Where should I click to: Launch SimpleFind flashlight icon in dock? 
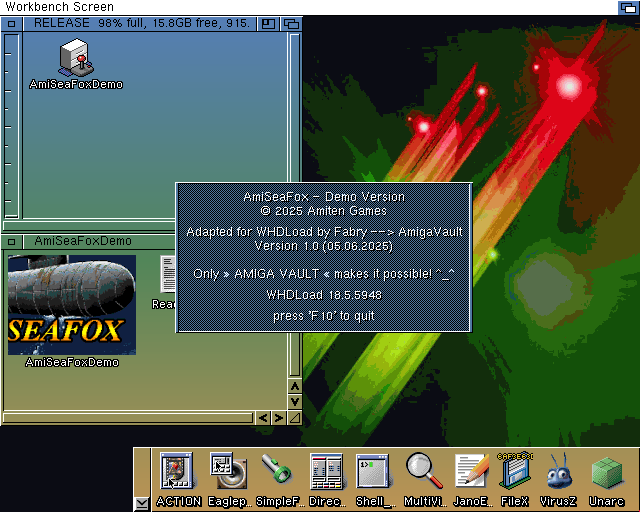click(x=277, y=469)
